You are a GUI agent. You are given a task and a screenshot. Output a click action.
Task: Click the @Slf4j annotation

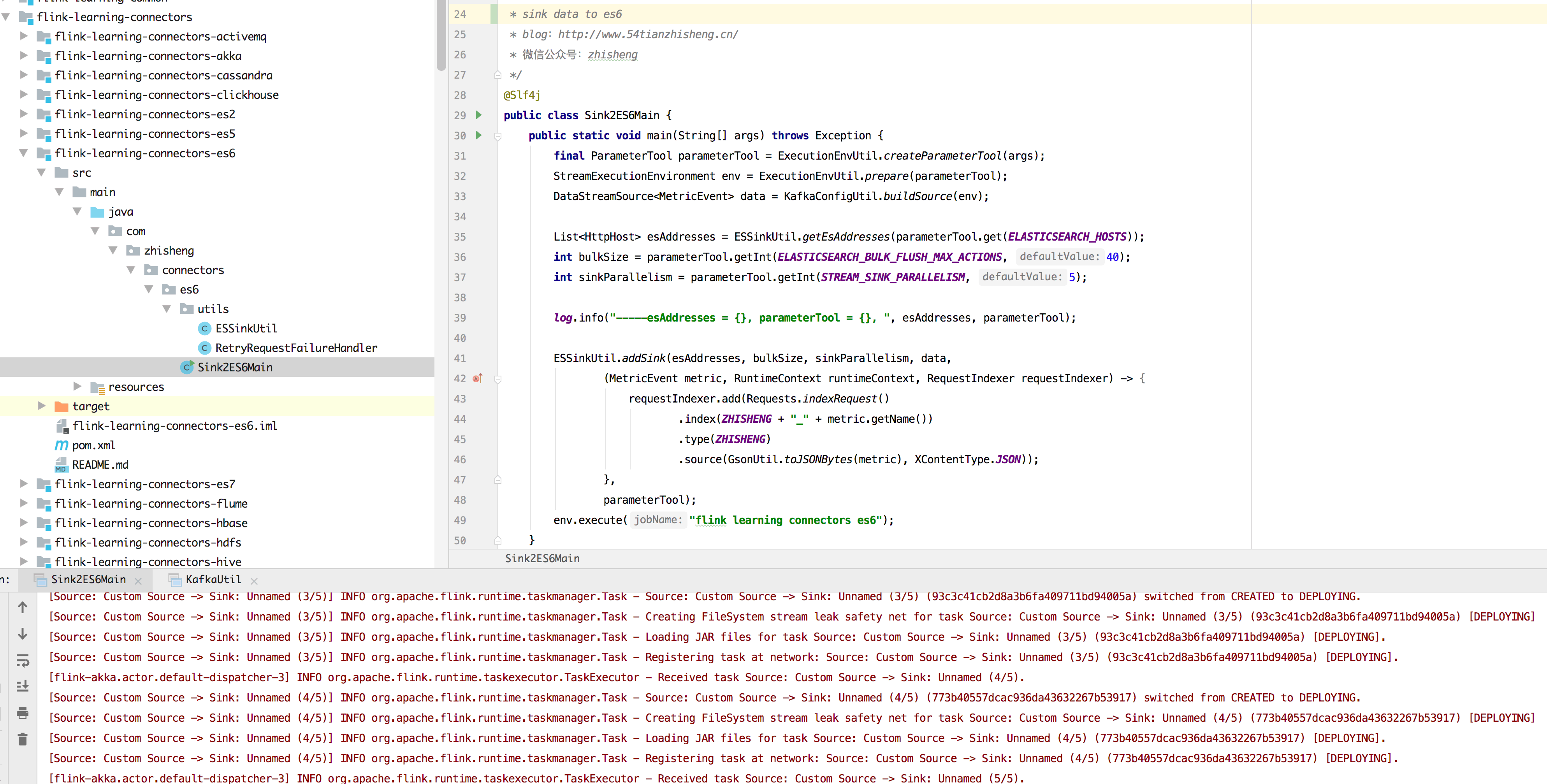point(522,95)
